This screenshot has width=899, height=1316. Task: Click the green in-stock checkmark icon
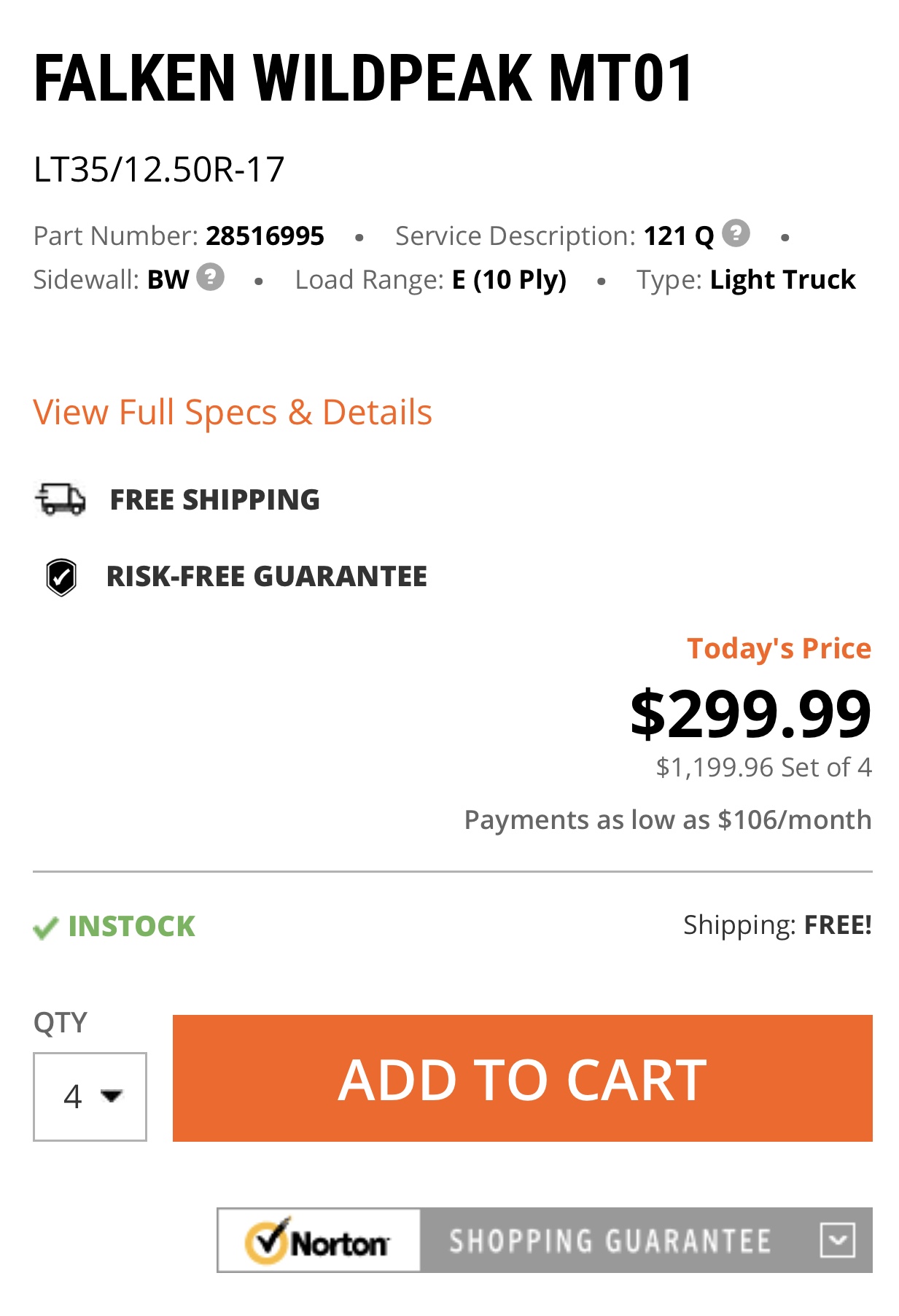(x=45, y=928)
